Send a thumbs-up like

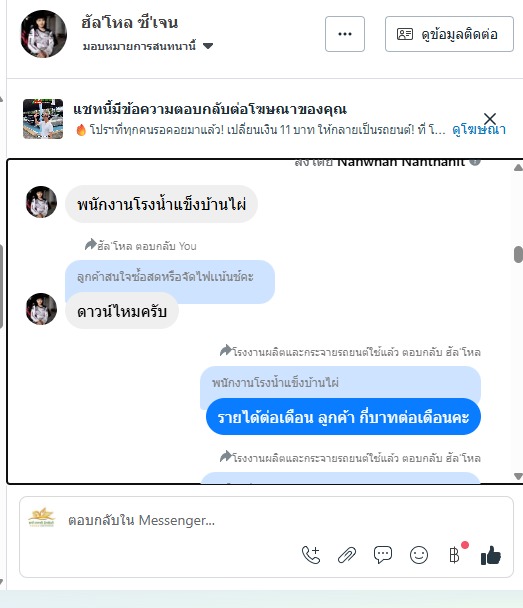(491, 555)
